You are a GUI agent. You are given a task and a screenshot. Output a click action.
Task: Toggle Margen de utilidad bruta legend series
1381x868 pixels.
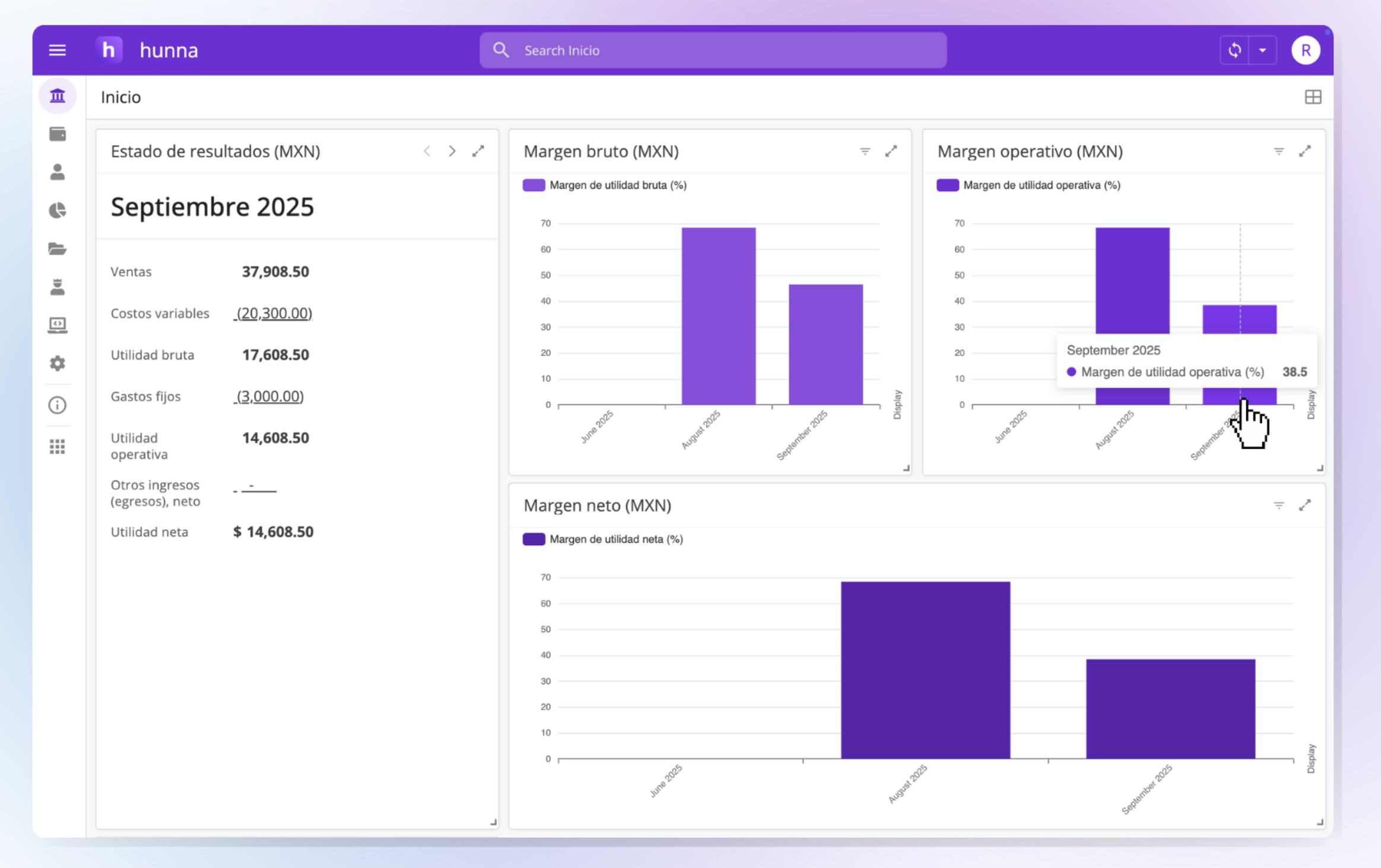click(x=605, y=185)
